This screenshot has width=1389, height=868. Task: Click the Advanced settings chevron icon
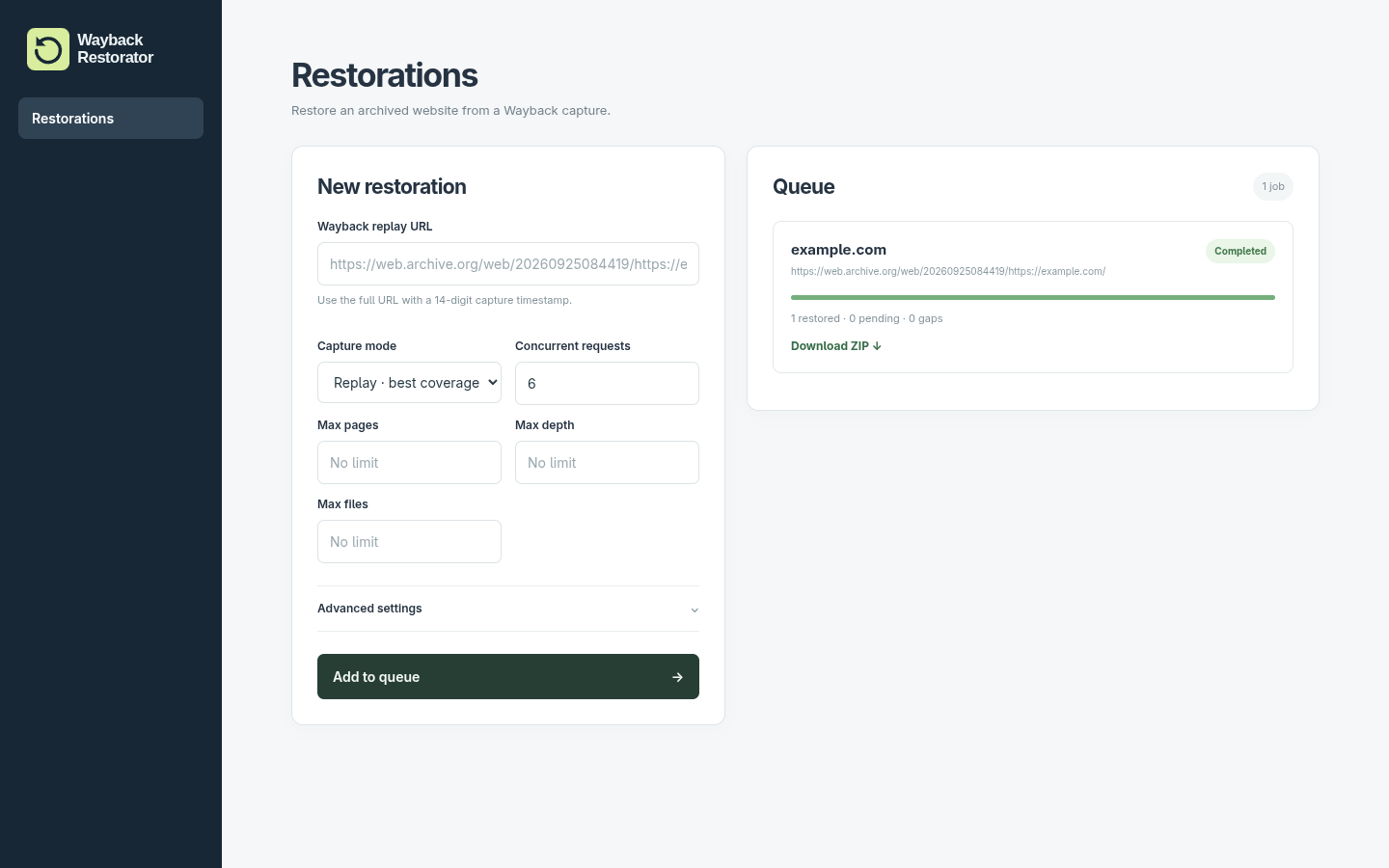point(694,610)
